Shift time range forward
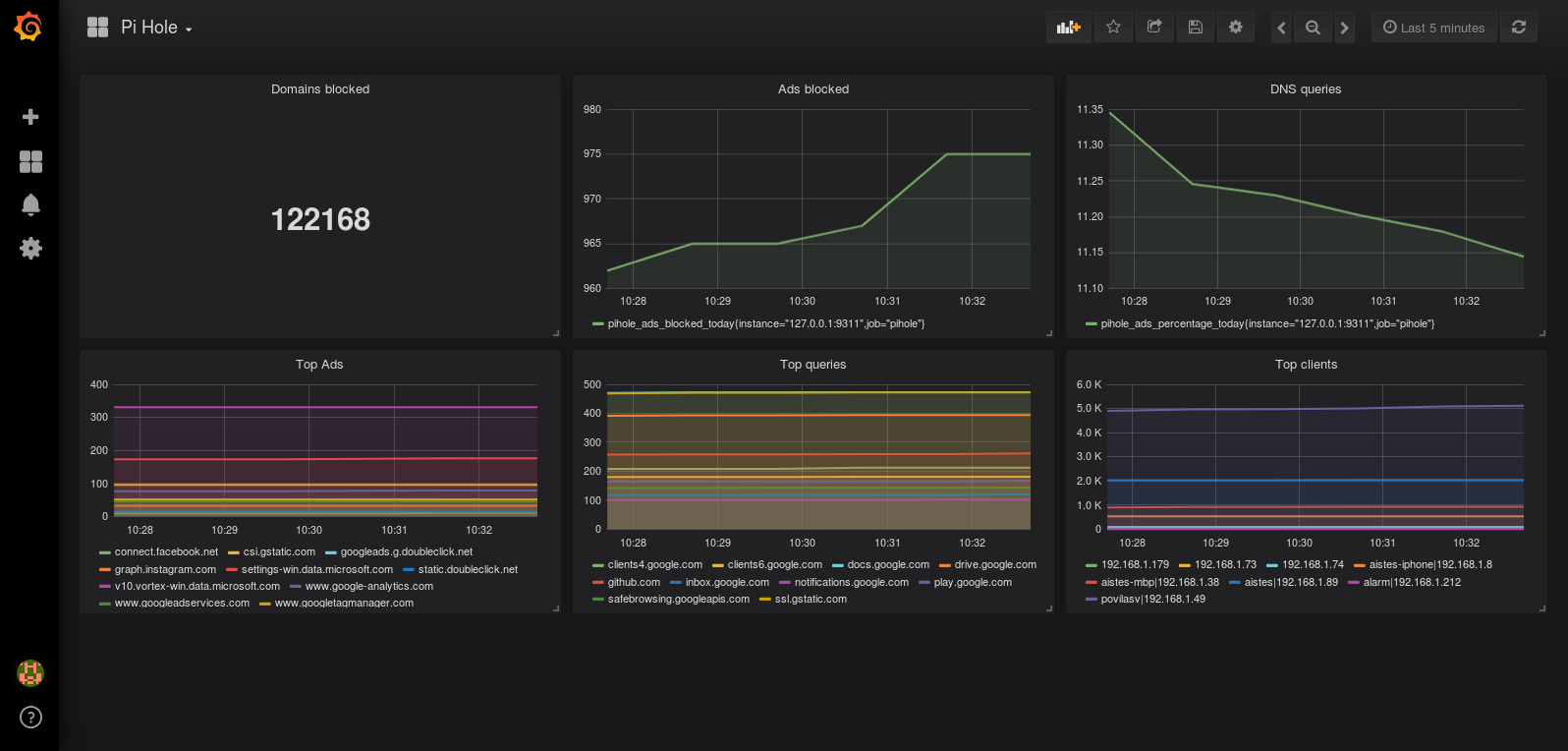1568x751 pixels. click(x=1344, y=28)
